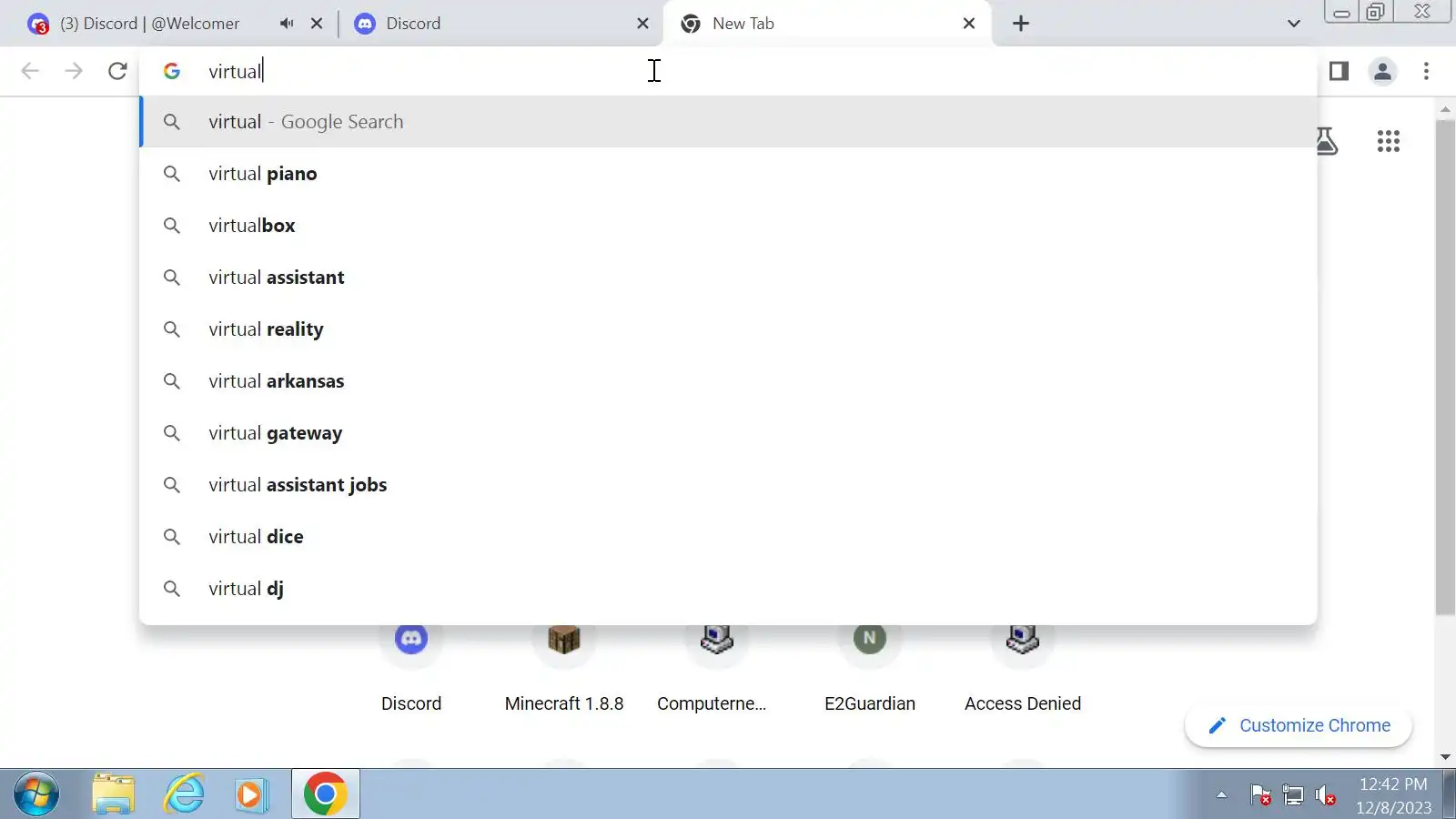Expand the tab search chevron
1456x819 pixels.
click(1293, 24)
